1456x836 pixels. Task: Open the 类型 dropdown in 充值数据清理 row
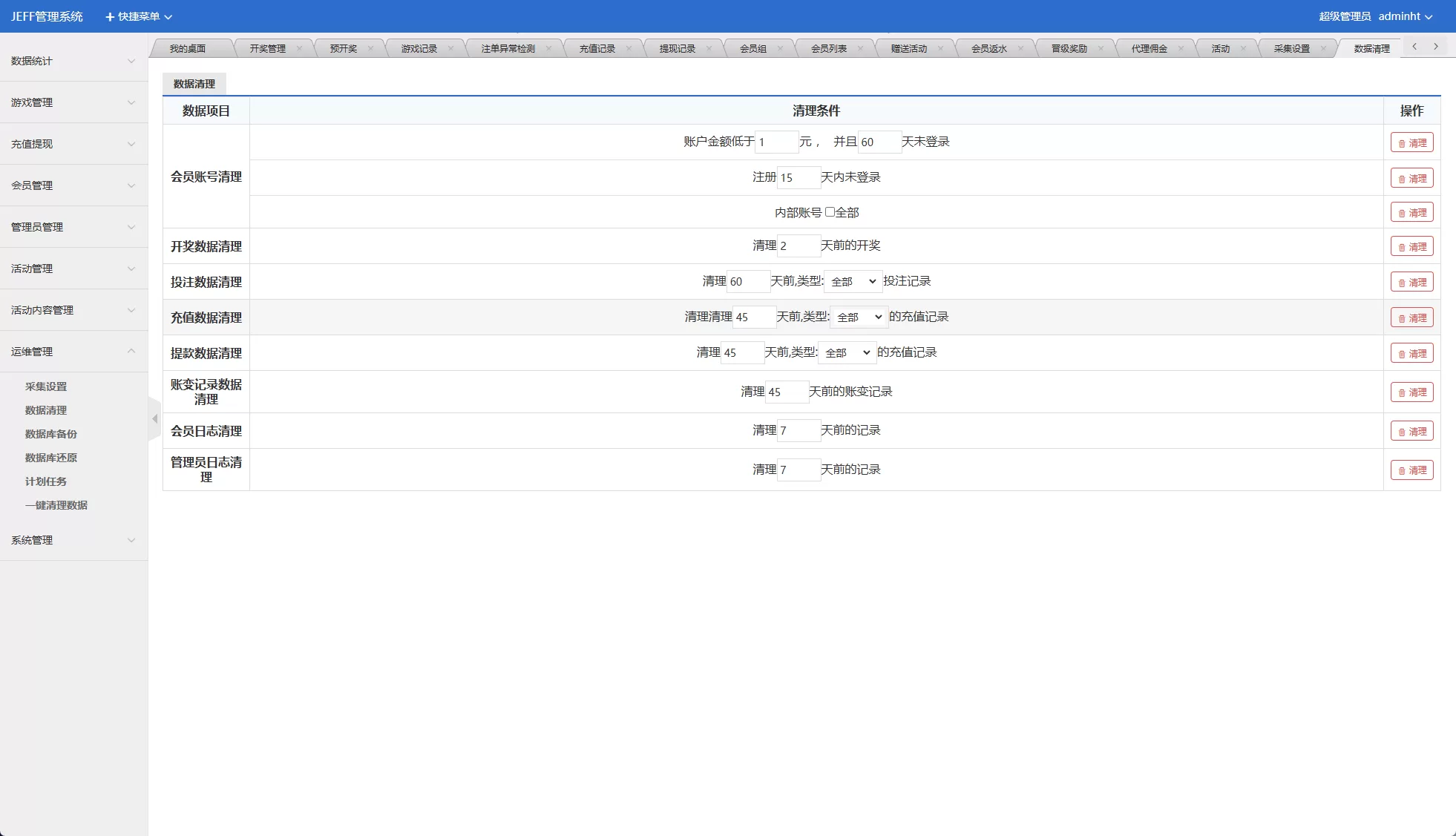pos(859,317)
